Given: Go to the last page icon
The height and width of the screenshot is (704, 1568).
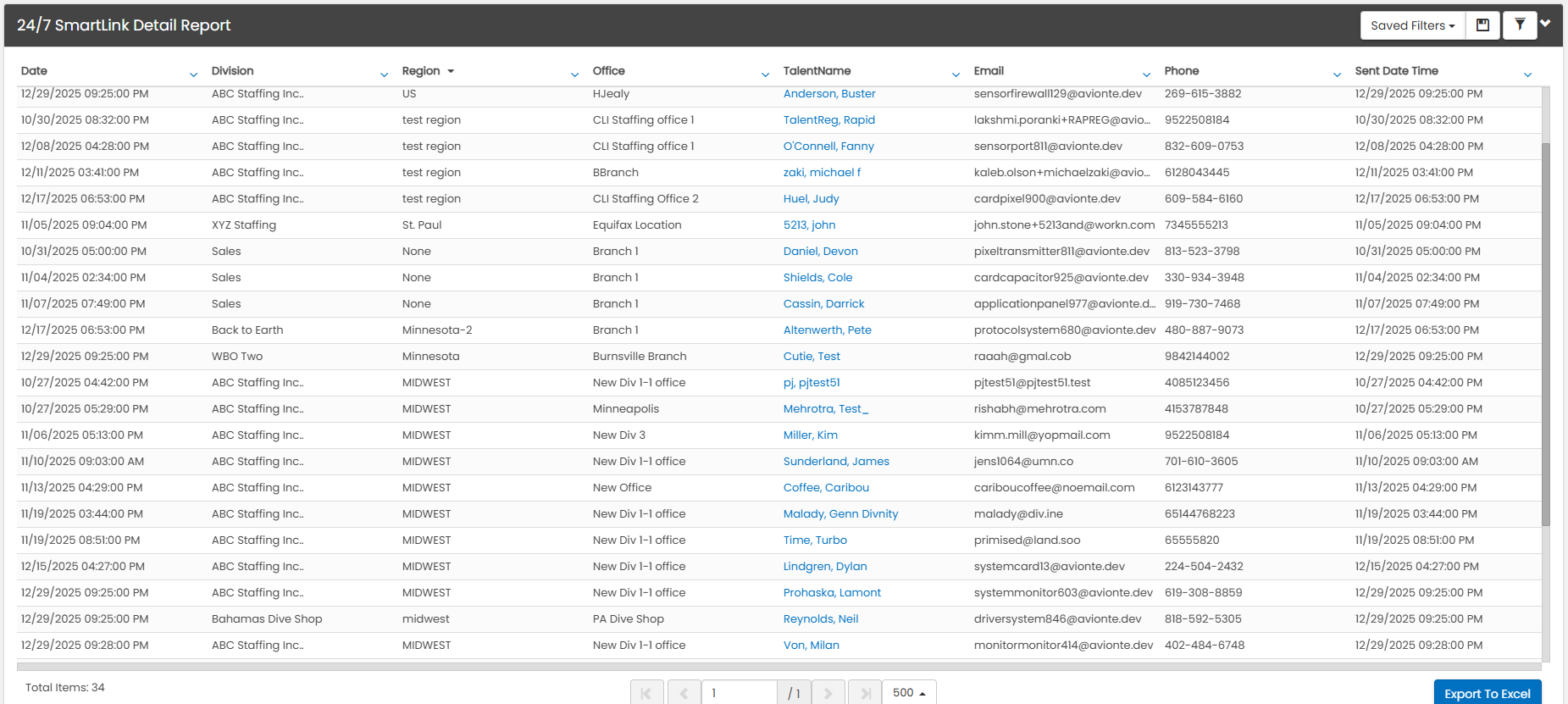Looking at the screenshot, I should click(x=865, y=693).
